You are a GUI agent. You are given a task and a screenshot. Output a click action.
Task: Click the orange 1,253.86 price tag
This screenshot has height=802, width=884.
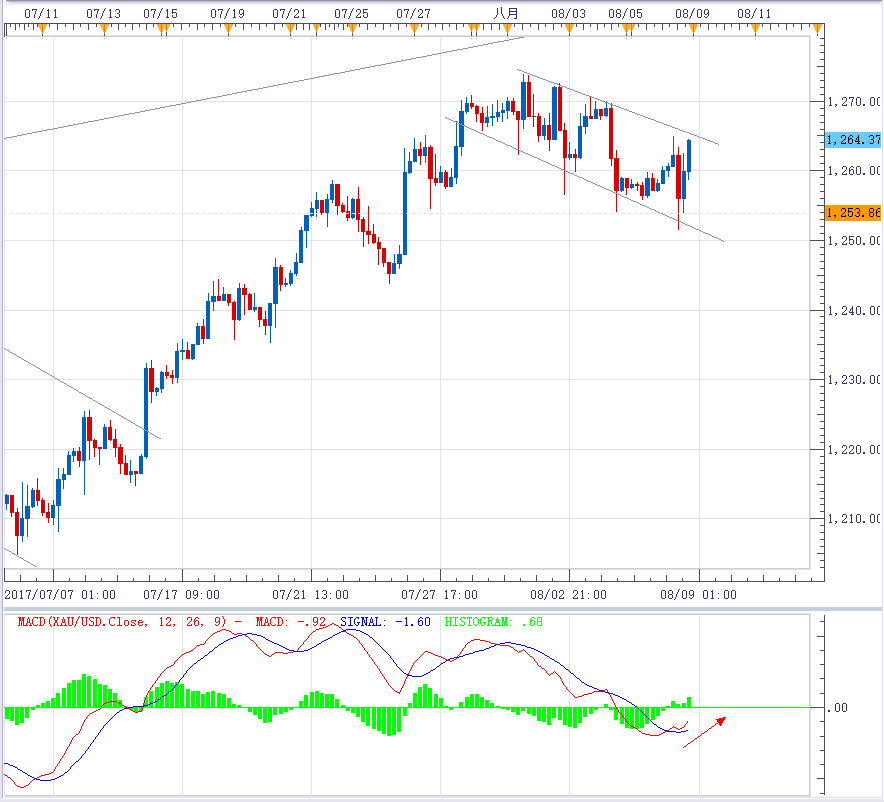click(853, 213)
